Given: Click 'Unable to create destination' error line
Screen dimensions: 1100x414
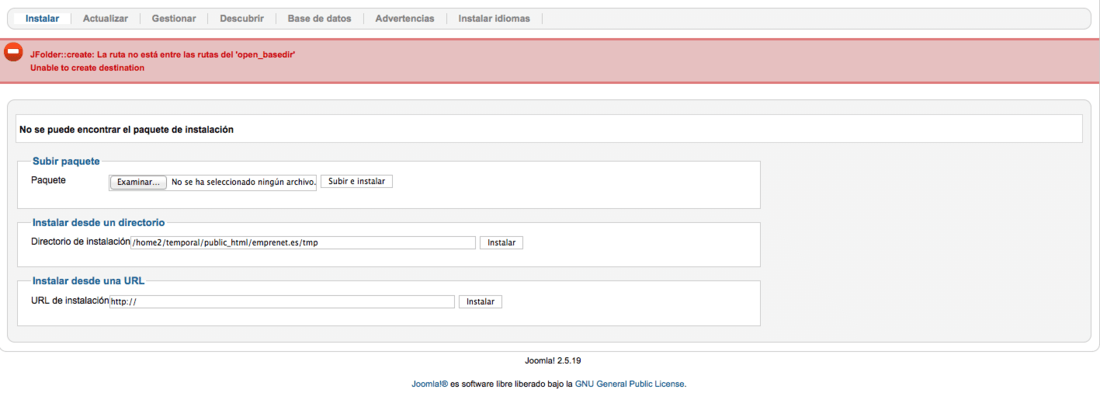Looking at the screenshot, I should tap(87, 68).
